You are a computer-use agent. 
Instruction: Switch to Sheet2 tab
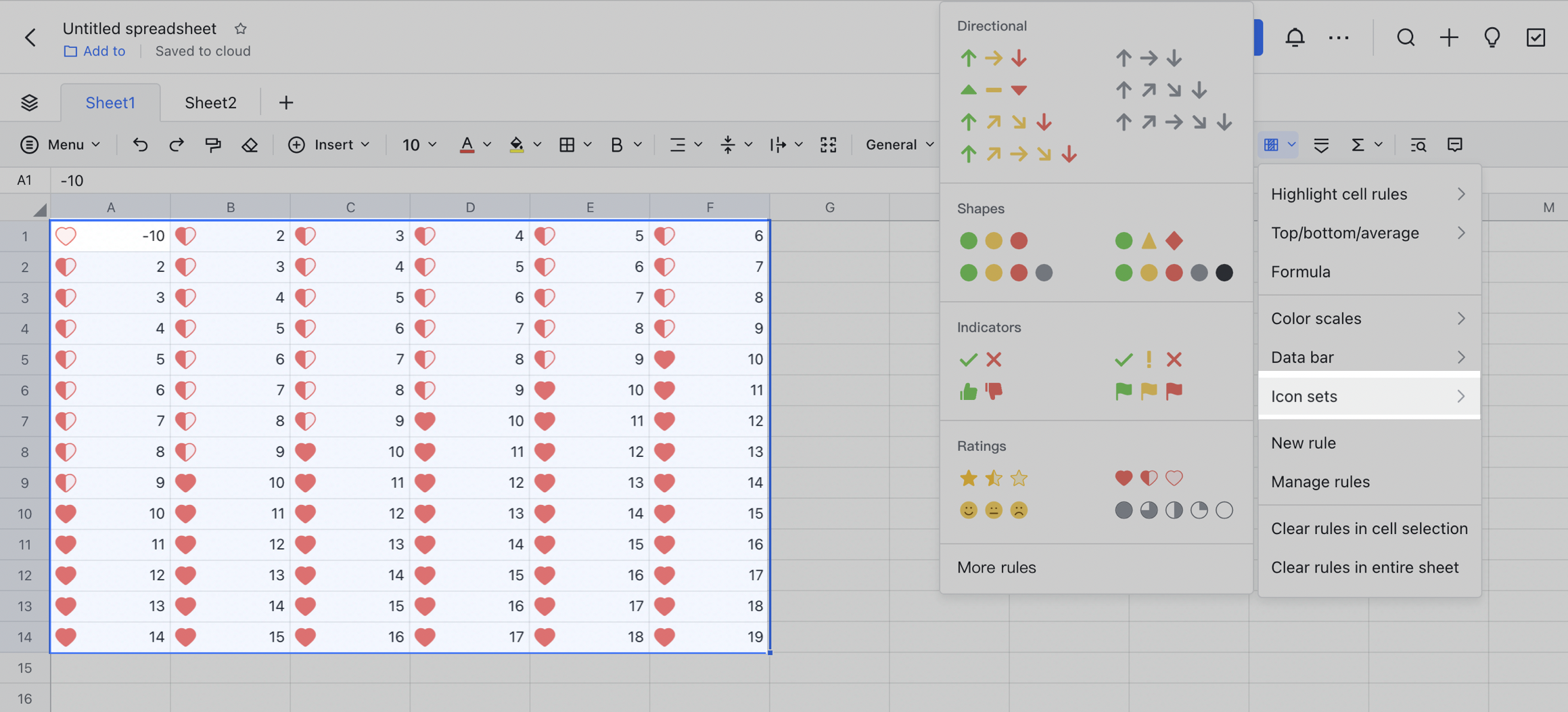pos(210,102)
